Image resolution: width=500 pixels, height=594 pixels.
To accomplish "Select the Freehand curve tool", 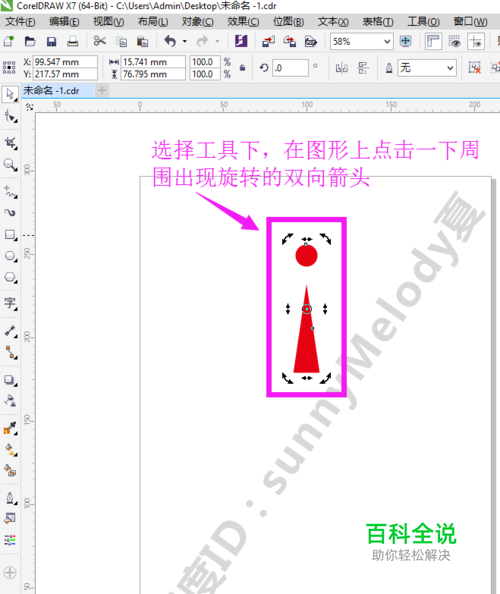I will tap(10, 192).
